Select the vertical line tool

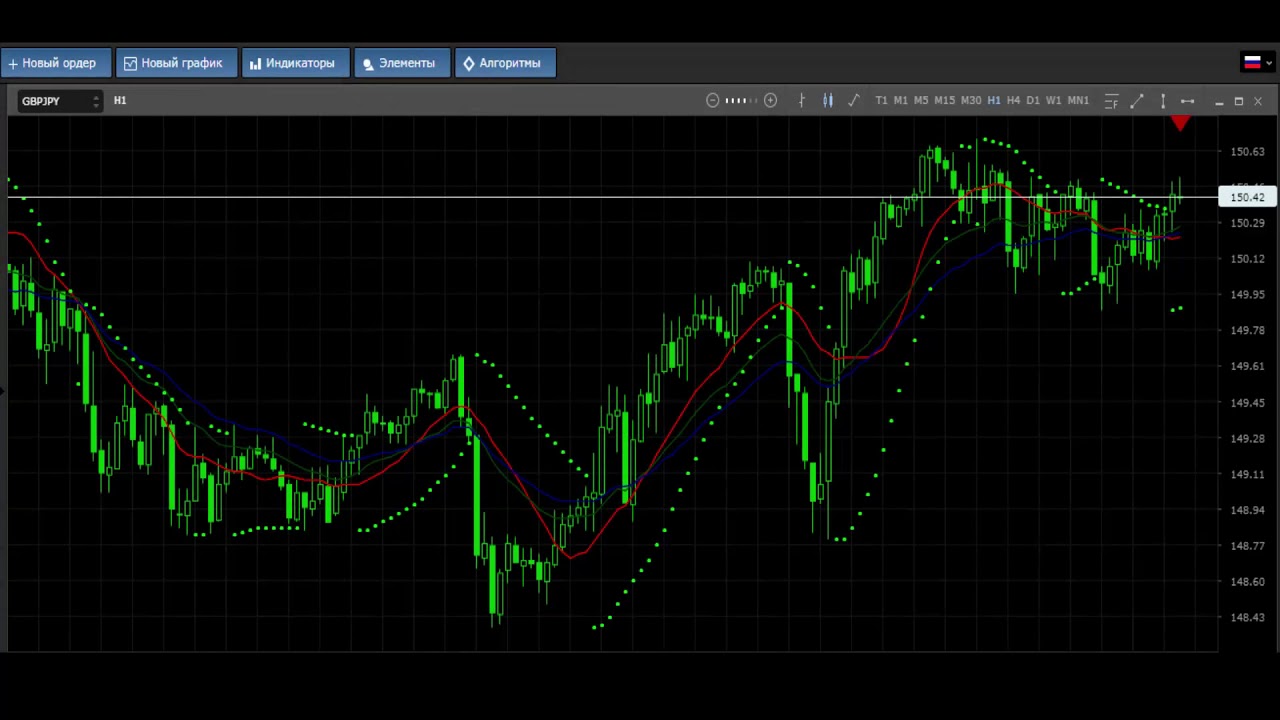coord(1163,101)
